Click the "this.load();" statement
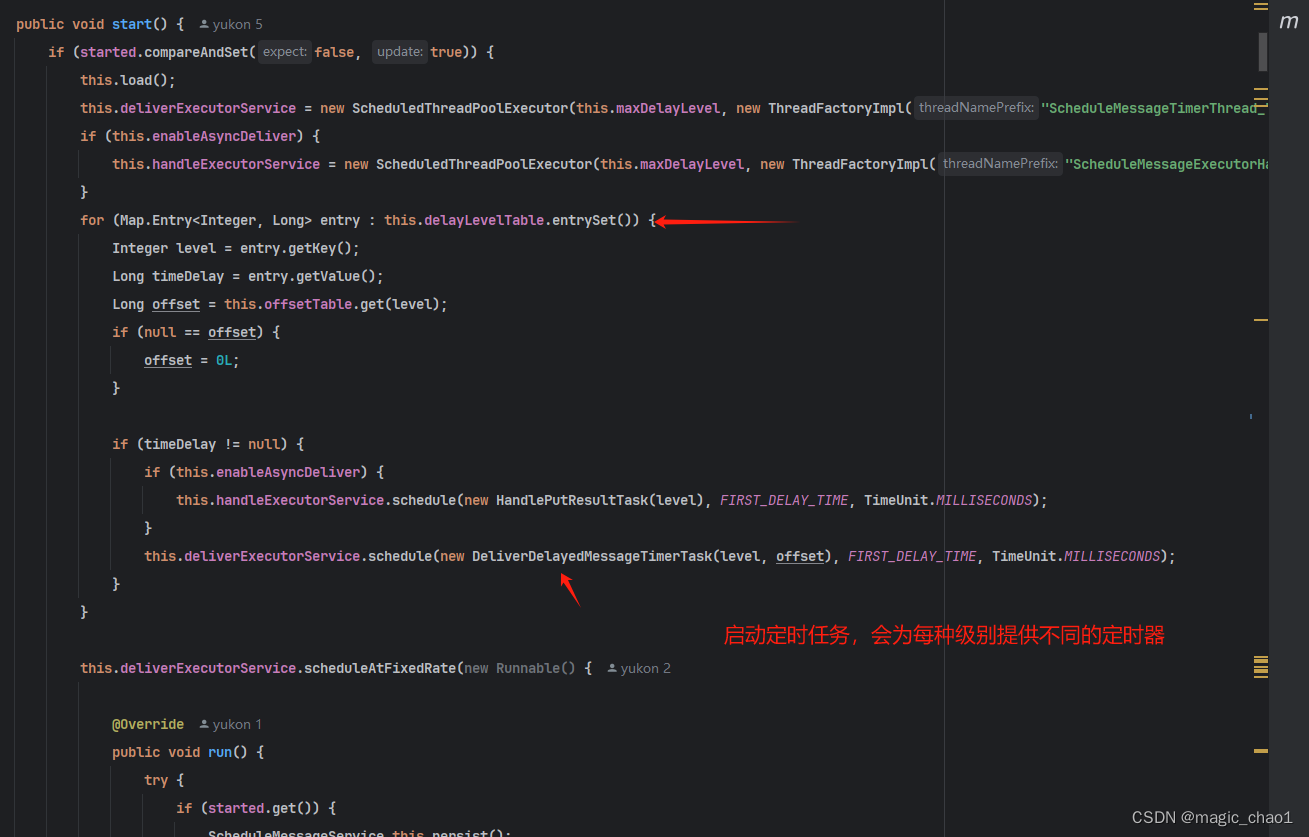Image resolution: width=1309 pixels, height=837 pixels. (x=128, y=80)
